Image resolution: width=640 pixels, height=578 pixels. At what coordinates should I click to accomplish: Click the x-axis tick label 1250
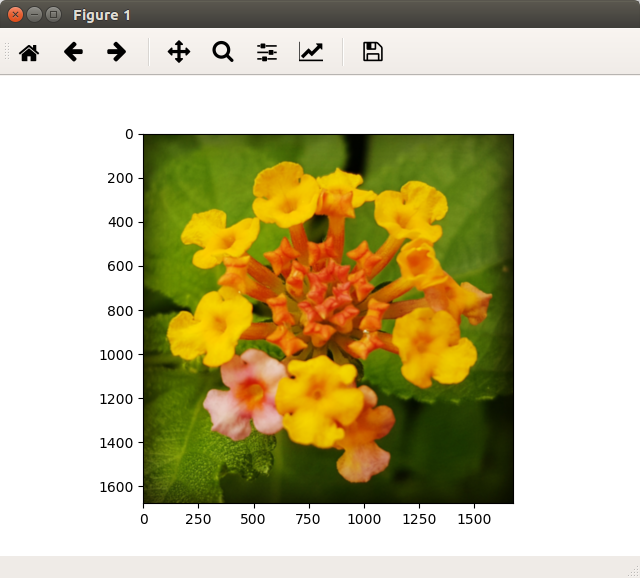point(419,519)
